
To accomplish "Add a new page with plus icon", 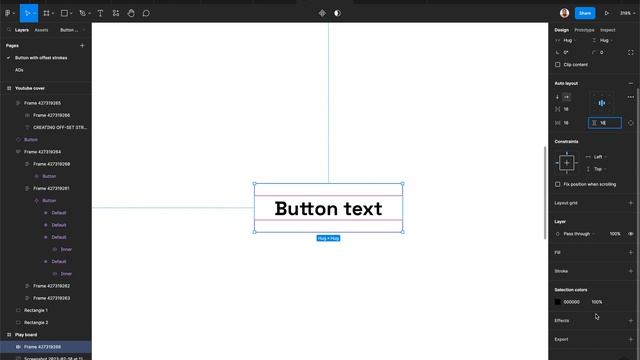I will [x=82, y=46].
